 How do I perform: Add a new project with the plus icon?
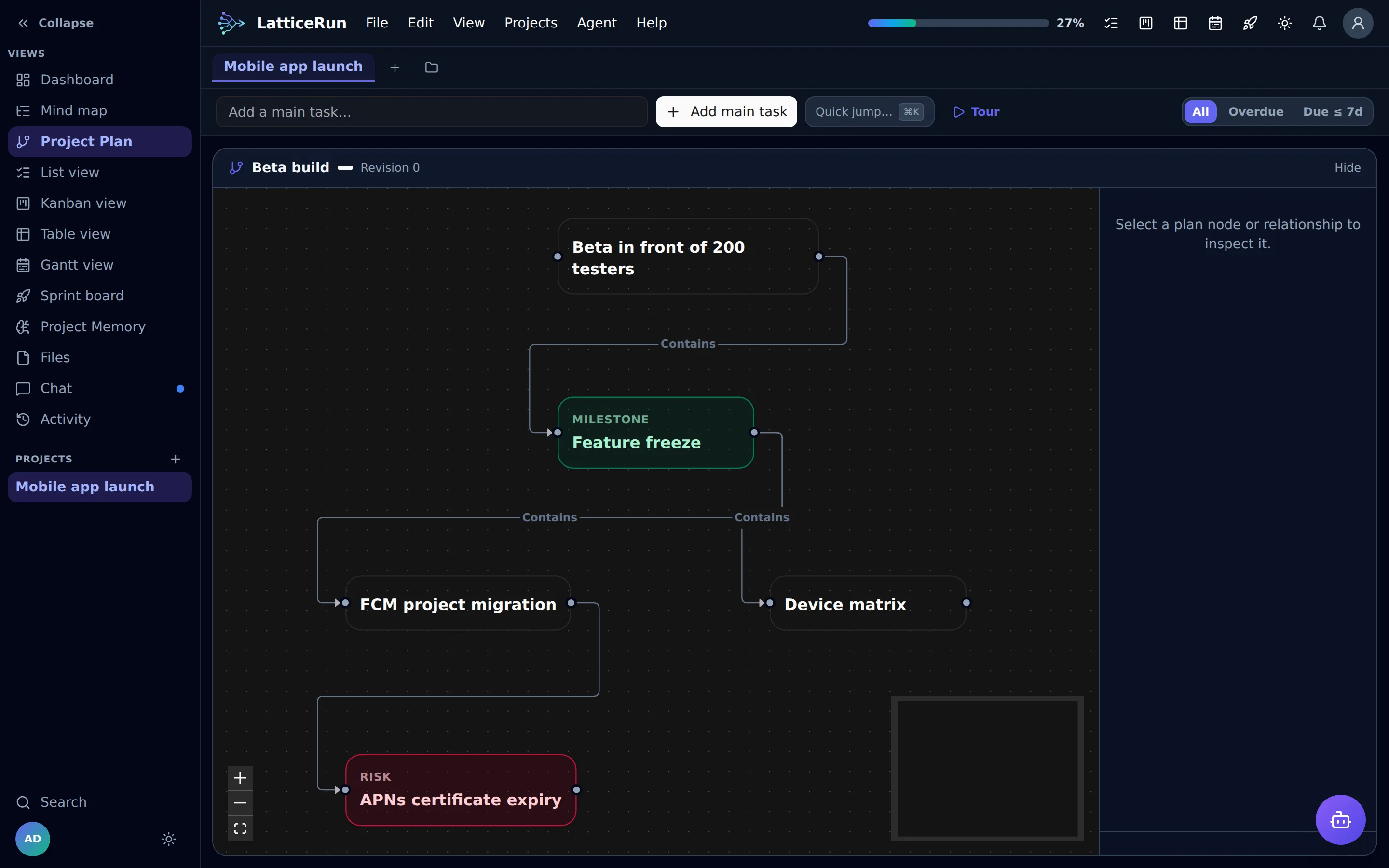pos(176,459)
